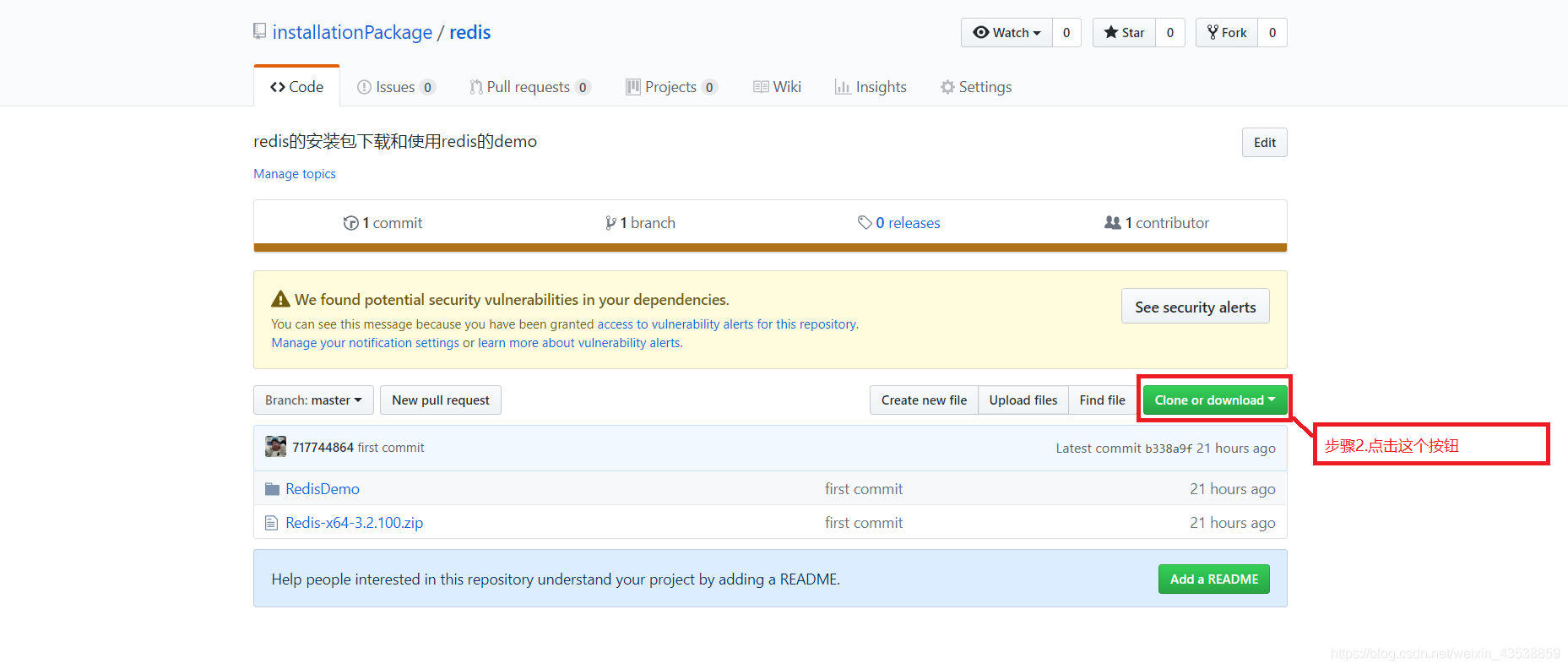Open the Clone or download dropdown
Screen dimensions: 1568x669
pyautogui.click(x=1214, y=400)
